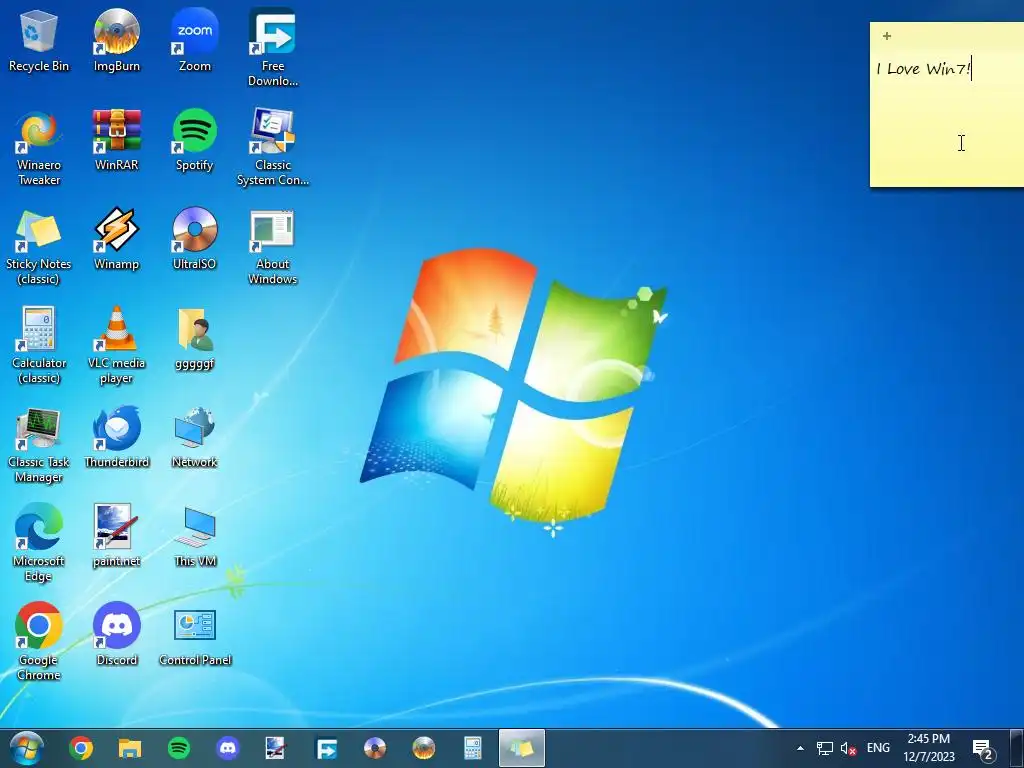Select the This VM desktop icon
Screen dimensions: 1024x768
195,536
